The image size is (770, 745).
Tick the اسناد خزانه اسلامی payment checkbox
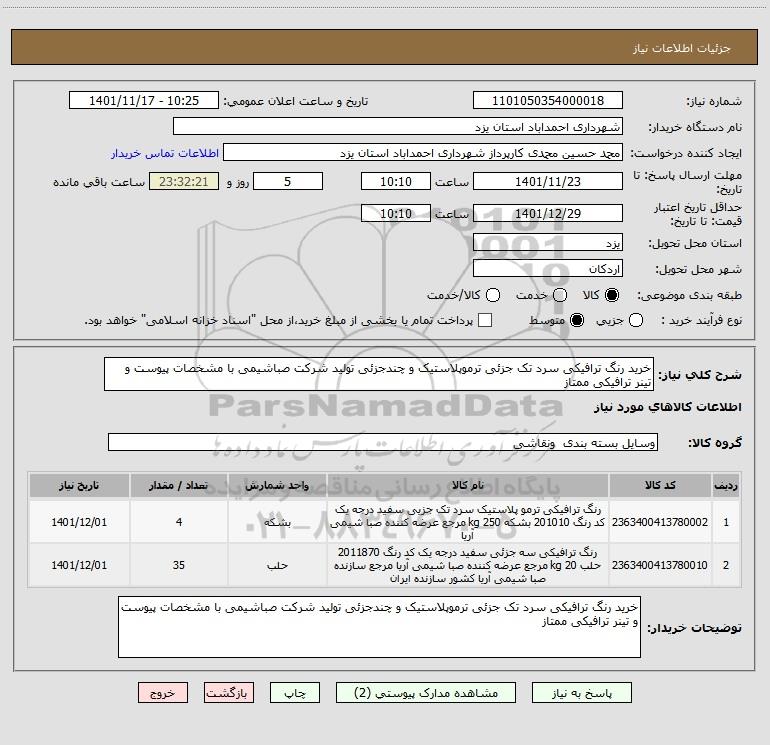(x=485, y=320)
